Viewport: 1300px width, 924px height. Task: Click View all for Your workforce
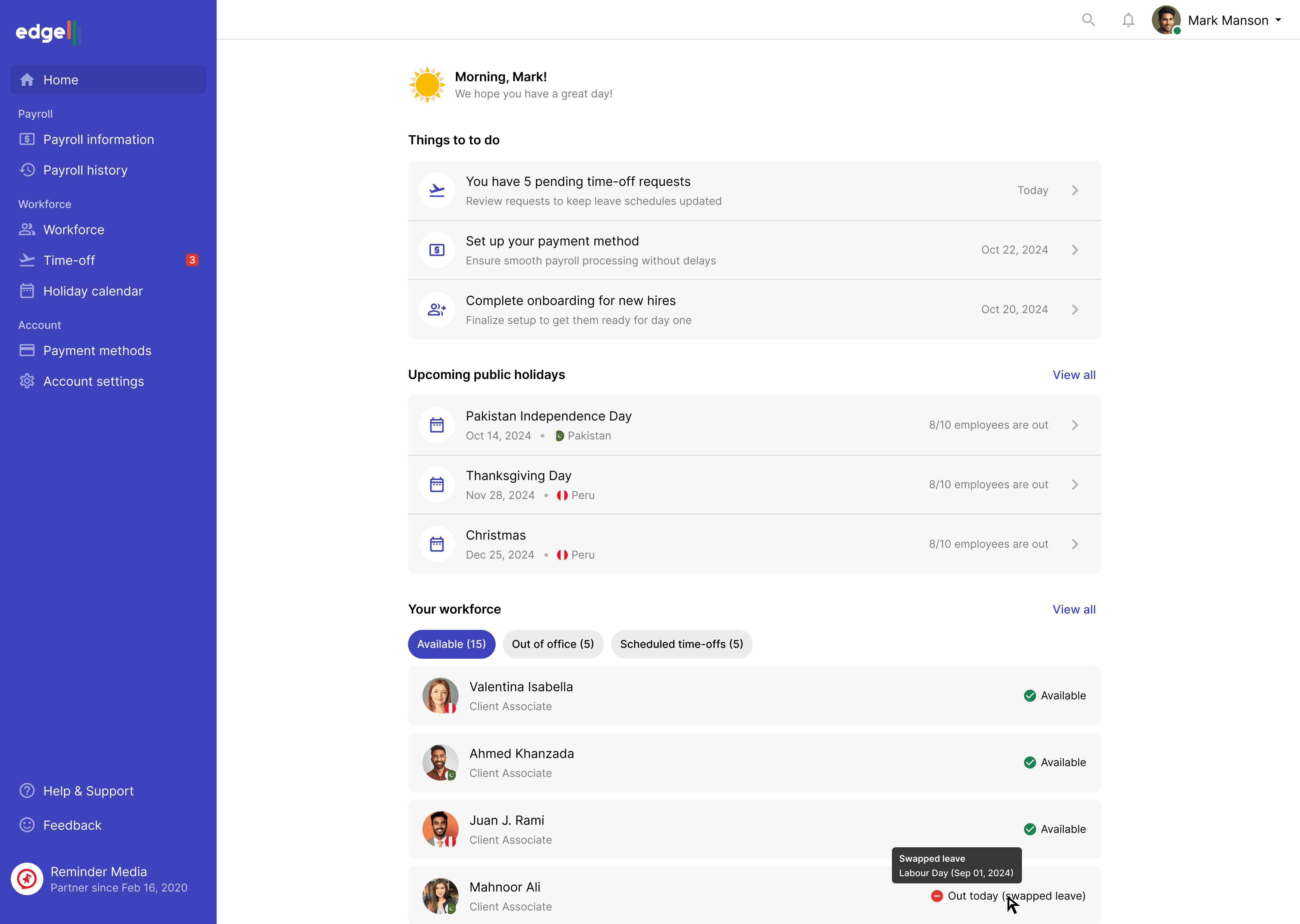[x=1073, y=609]
